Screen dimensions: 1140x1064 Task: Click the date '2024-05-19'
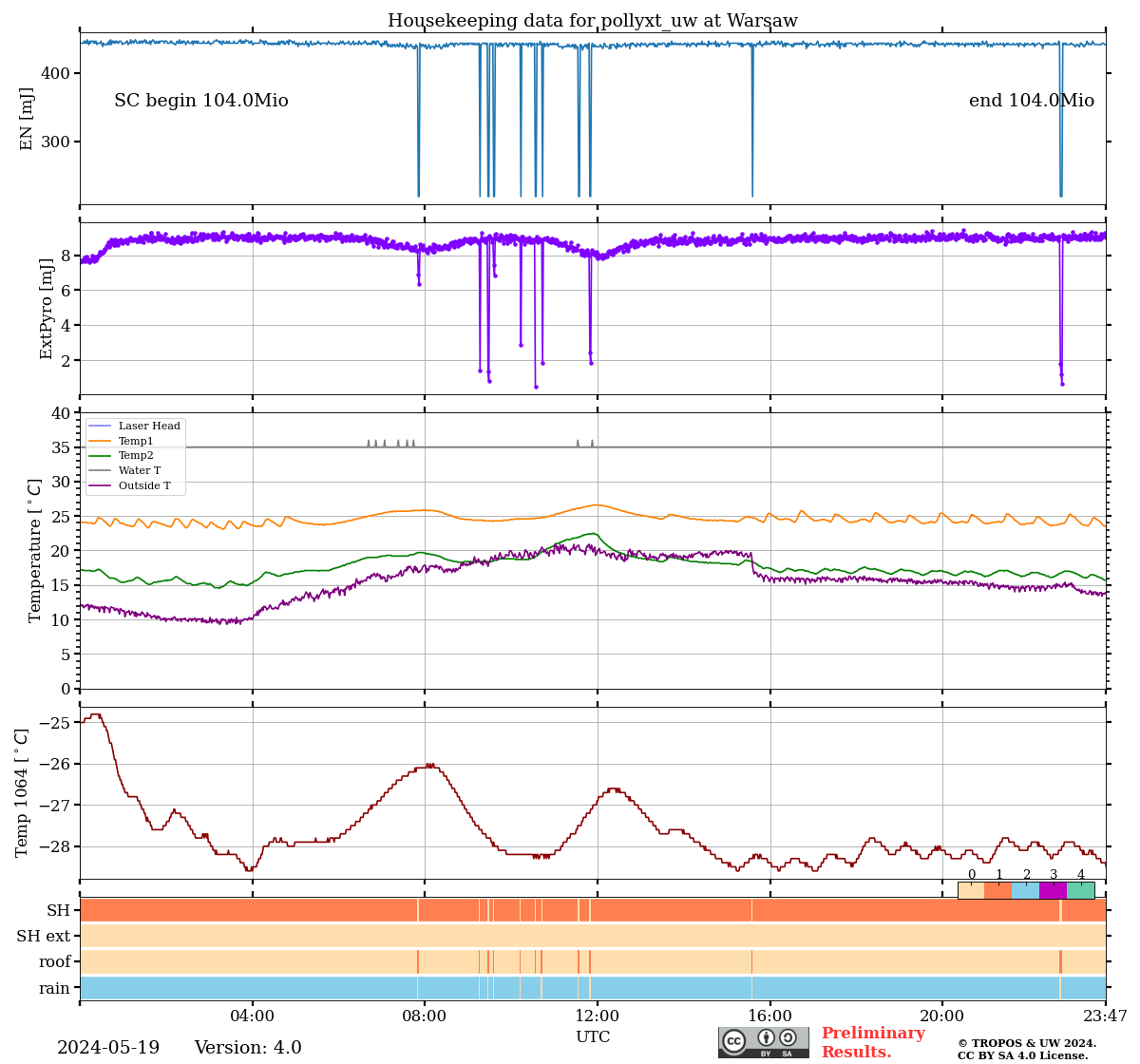pos(108,1048)
